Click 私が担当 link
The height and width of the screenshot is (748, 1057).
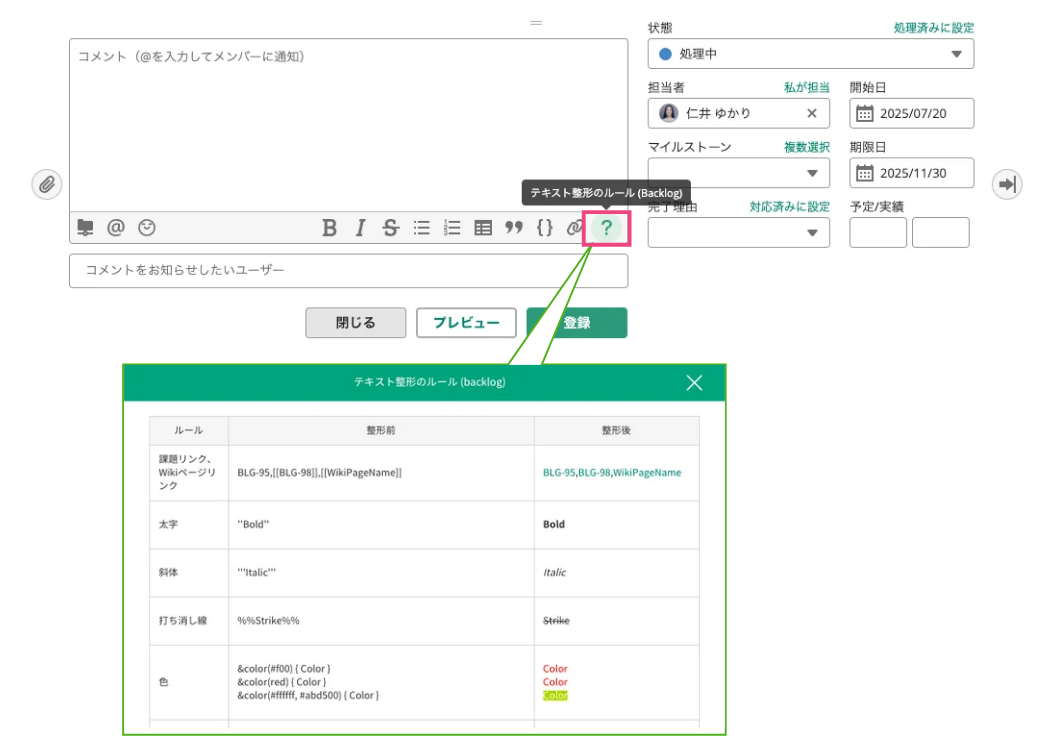[806, 88]
